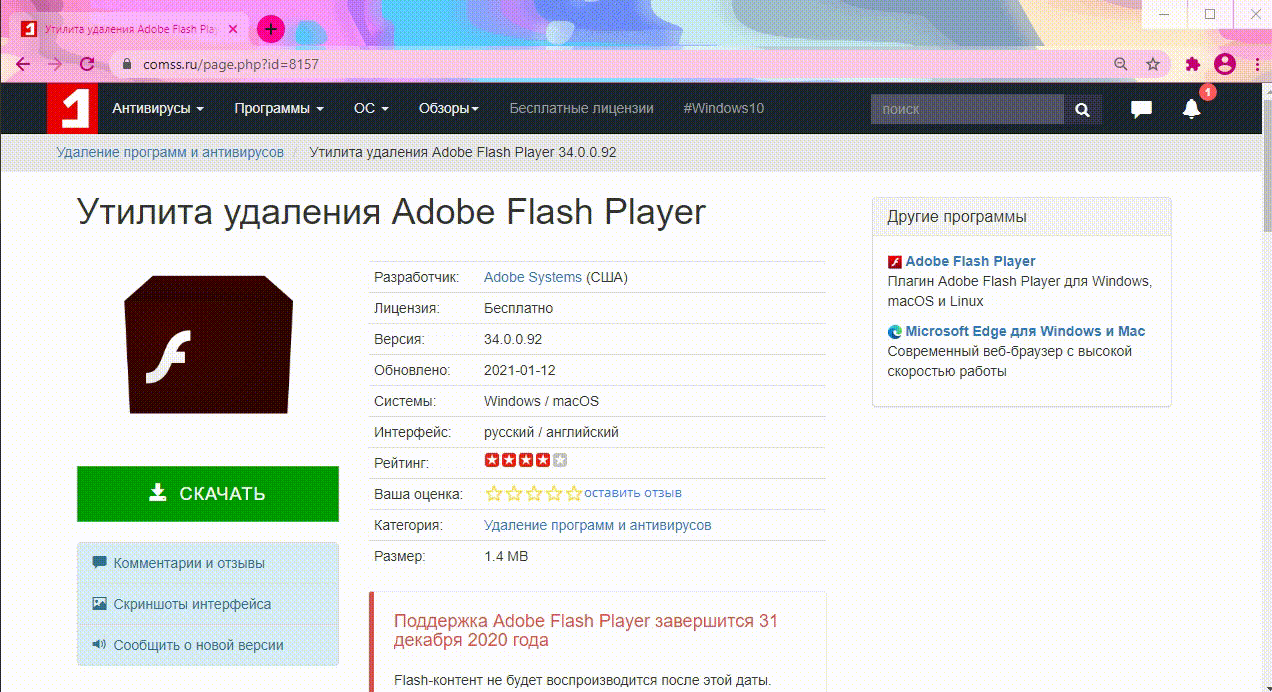This screenshot has height=692, width=1272.
Task: Open notifications via the bell icon
Action: 1191,110
